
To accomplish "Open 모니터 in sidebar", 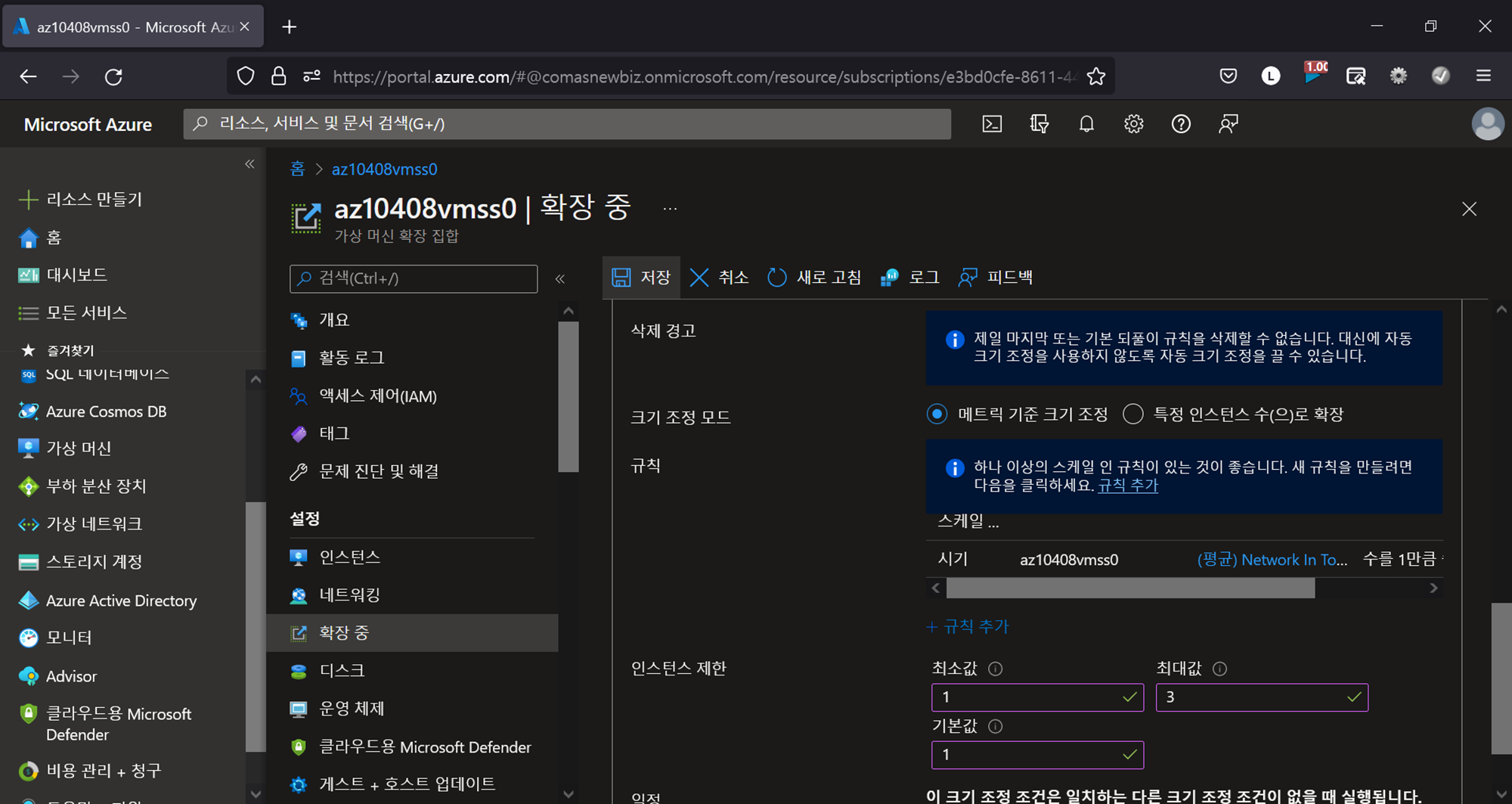I will pyautogui.click(x=55, y=638).
